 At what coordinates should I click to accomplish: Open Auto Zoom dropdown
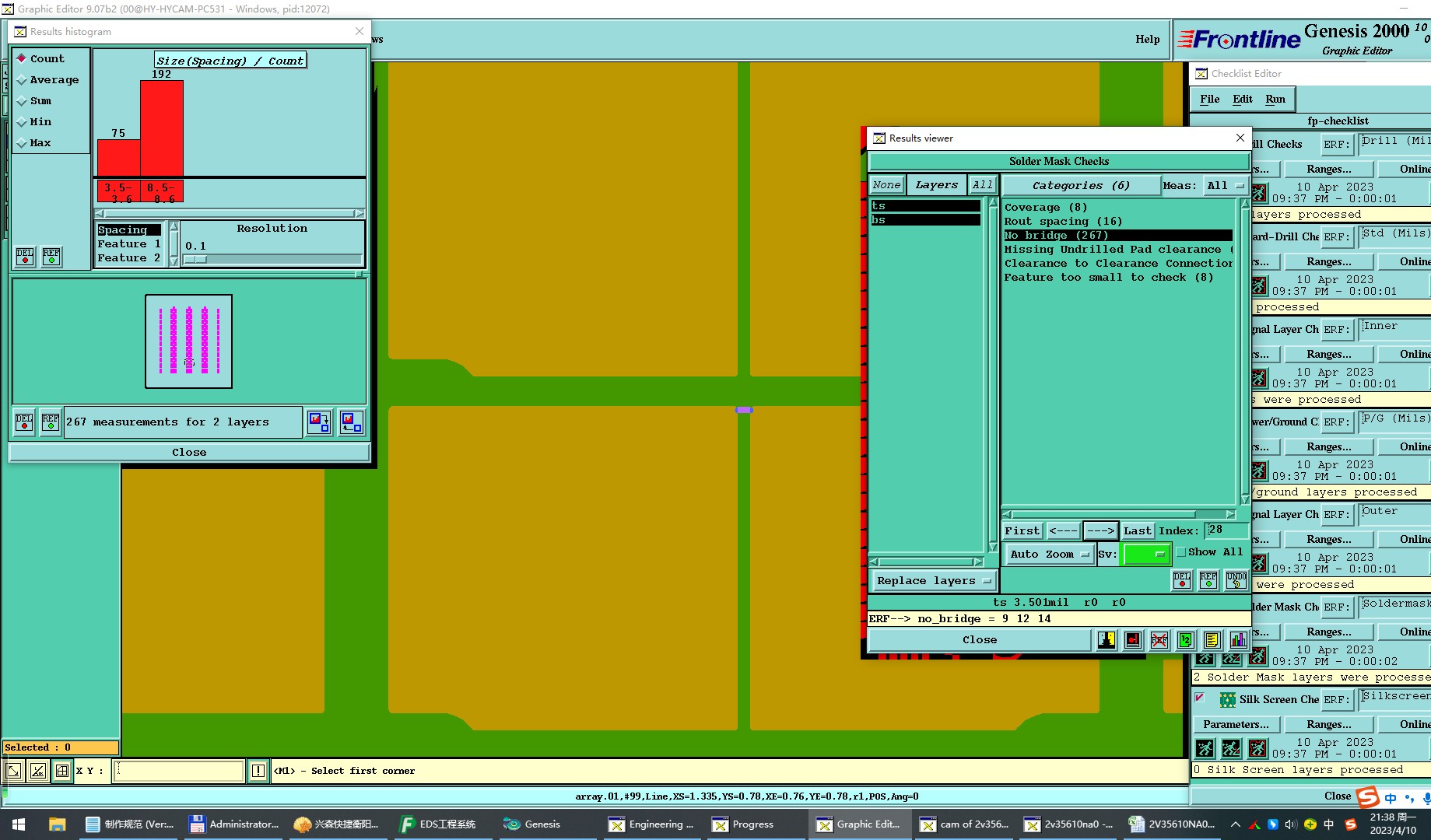click(x=1049, y=554)
